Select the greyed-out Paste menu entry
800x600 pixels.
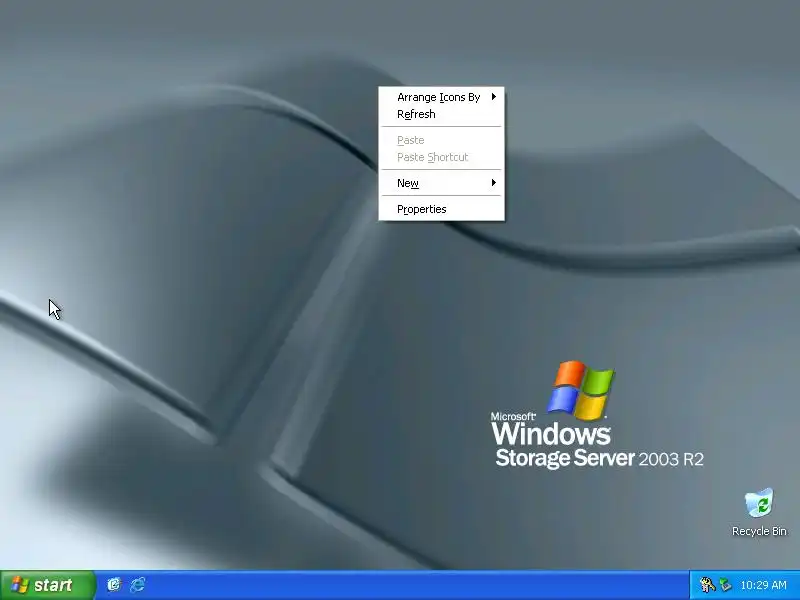(x=442, y=140)
